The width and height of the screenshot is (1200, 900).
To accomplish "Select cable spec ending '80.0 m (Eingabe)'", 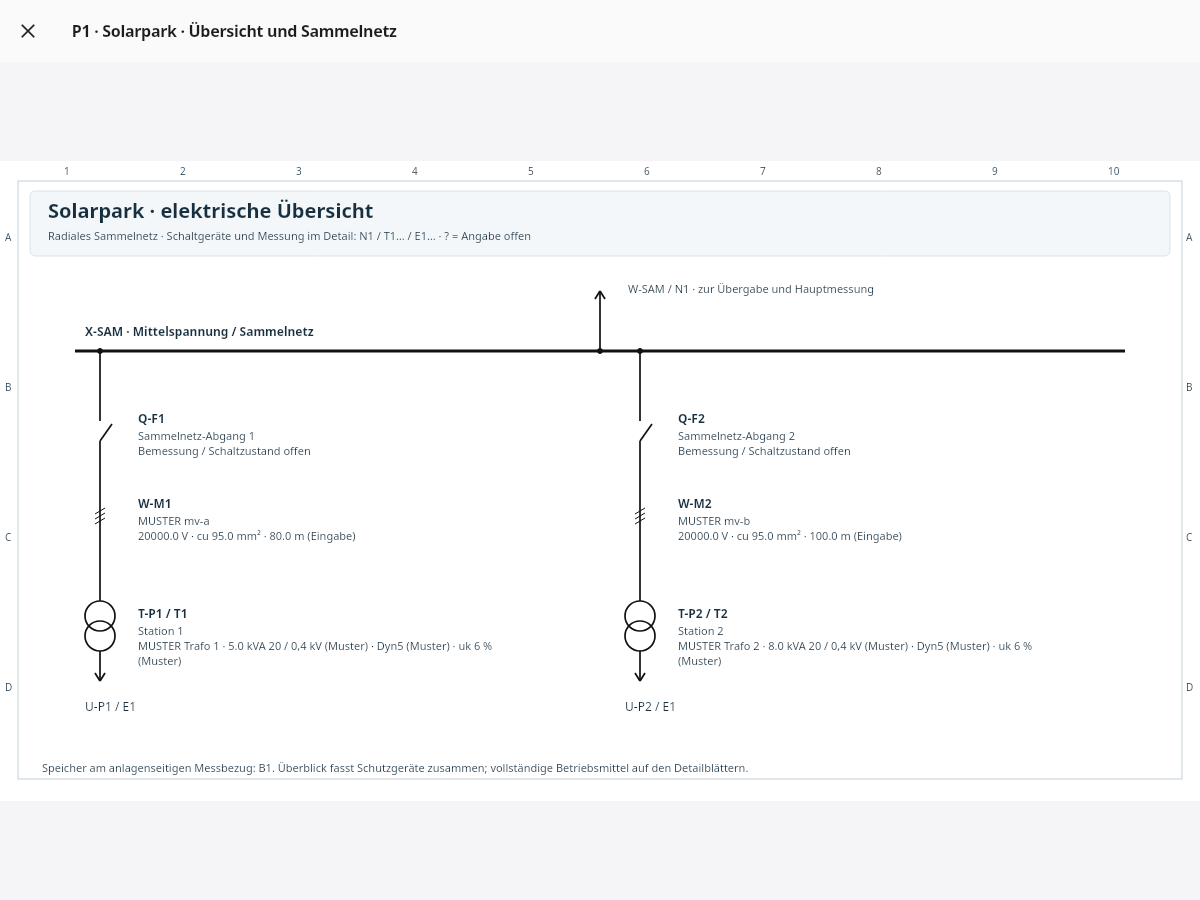I will click(x=247, y=536).
